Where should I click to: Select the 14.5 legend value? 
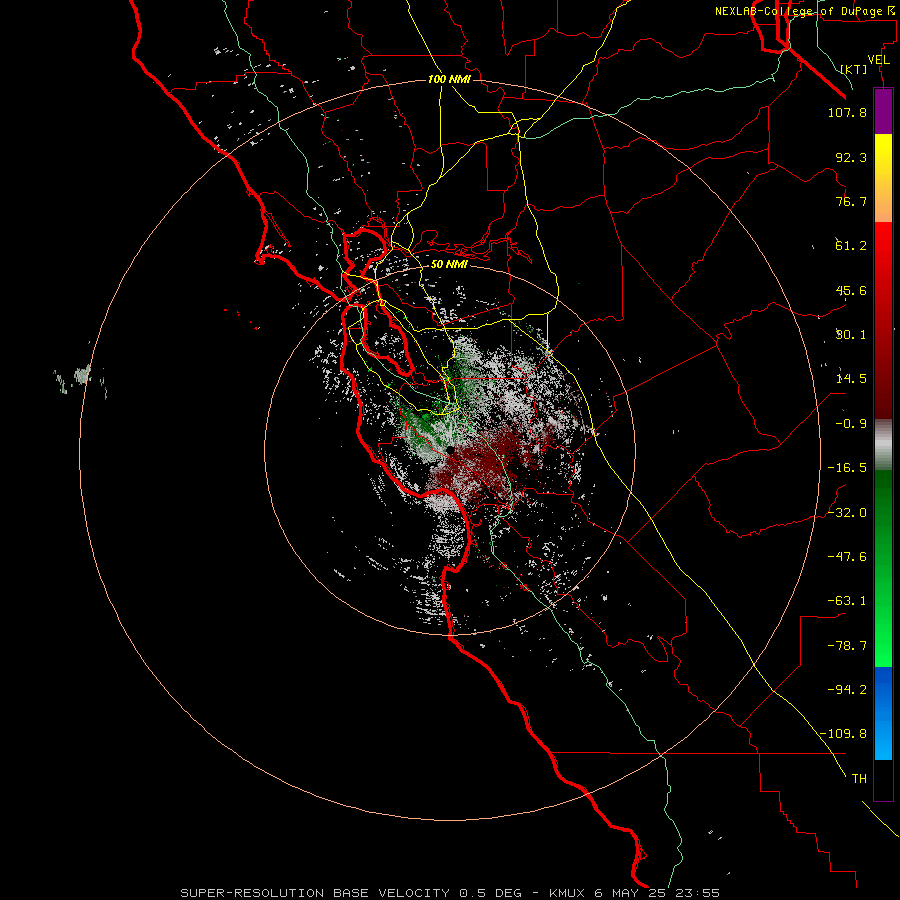(851, 379)
